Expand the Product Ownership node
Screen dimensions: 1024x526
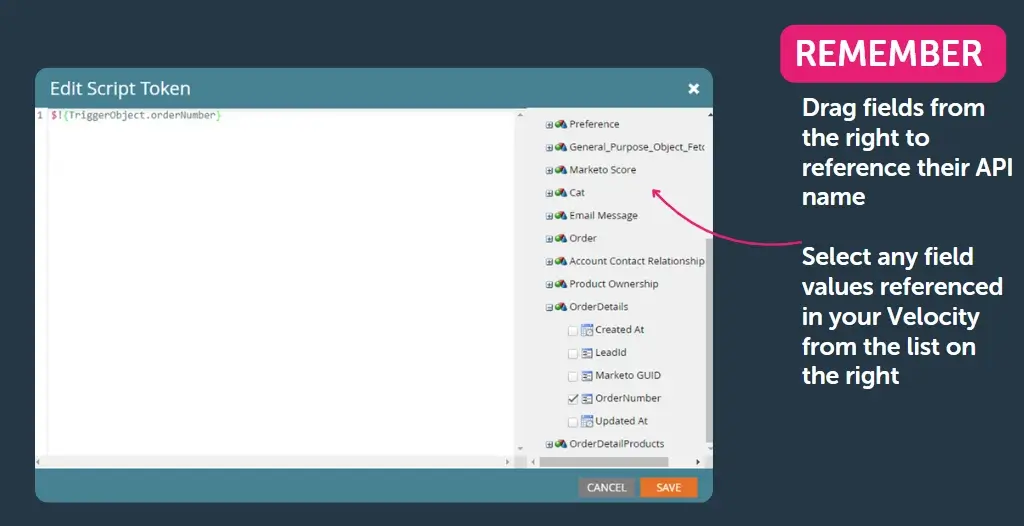[x=549, y=284]
